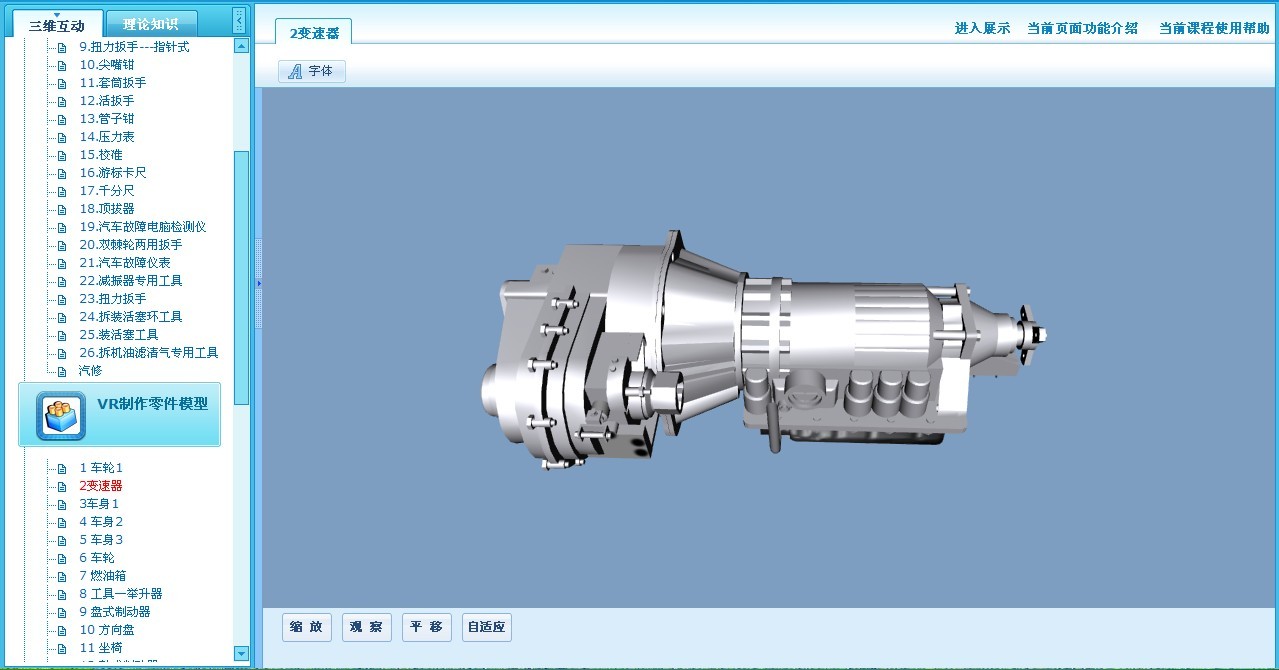This screenshot has width=1279, height=670.
Task: Open the 进入展示 link
Action: (982, 28)
